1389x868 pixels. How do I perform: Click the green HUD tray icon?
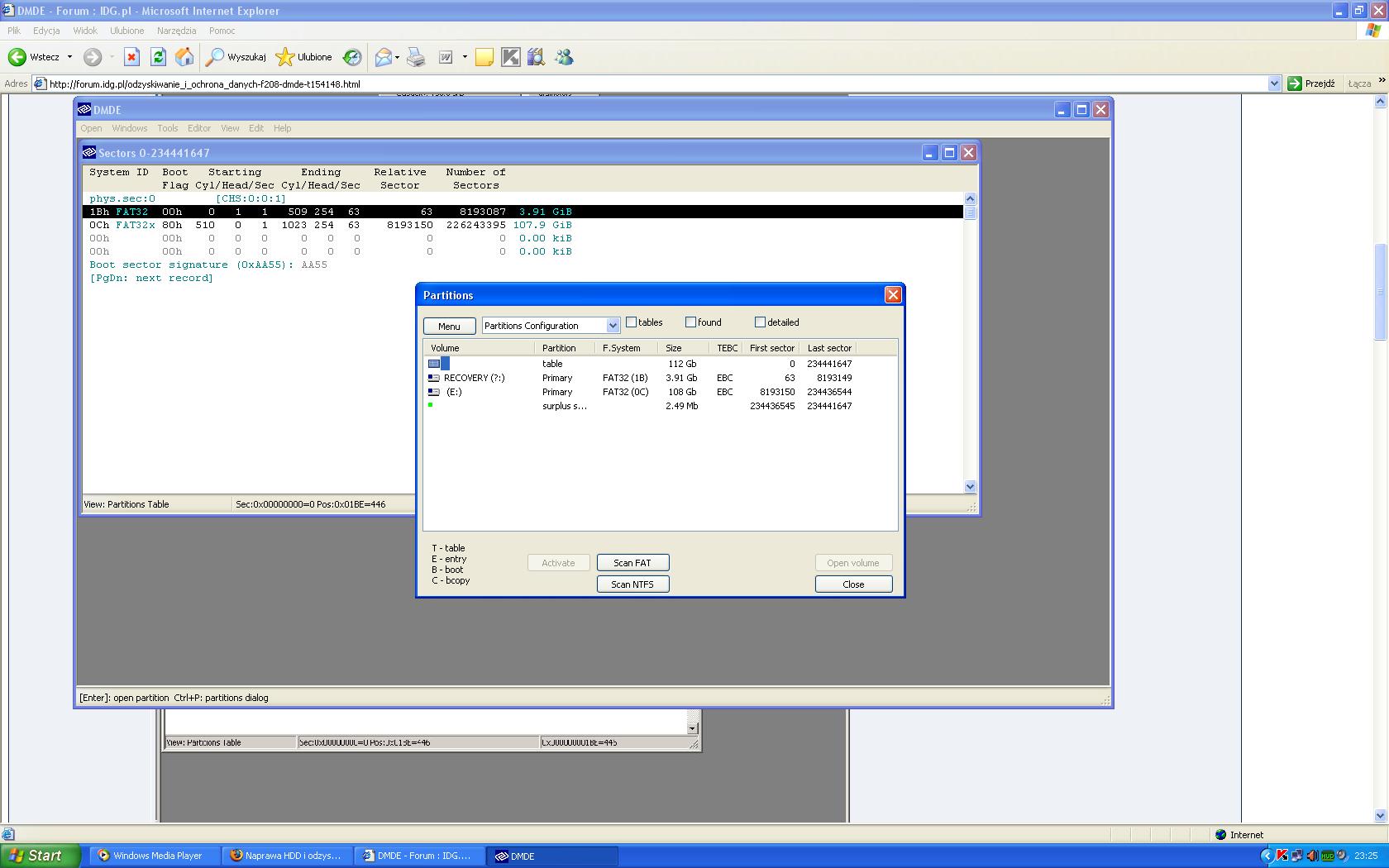[1328, 856]
